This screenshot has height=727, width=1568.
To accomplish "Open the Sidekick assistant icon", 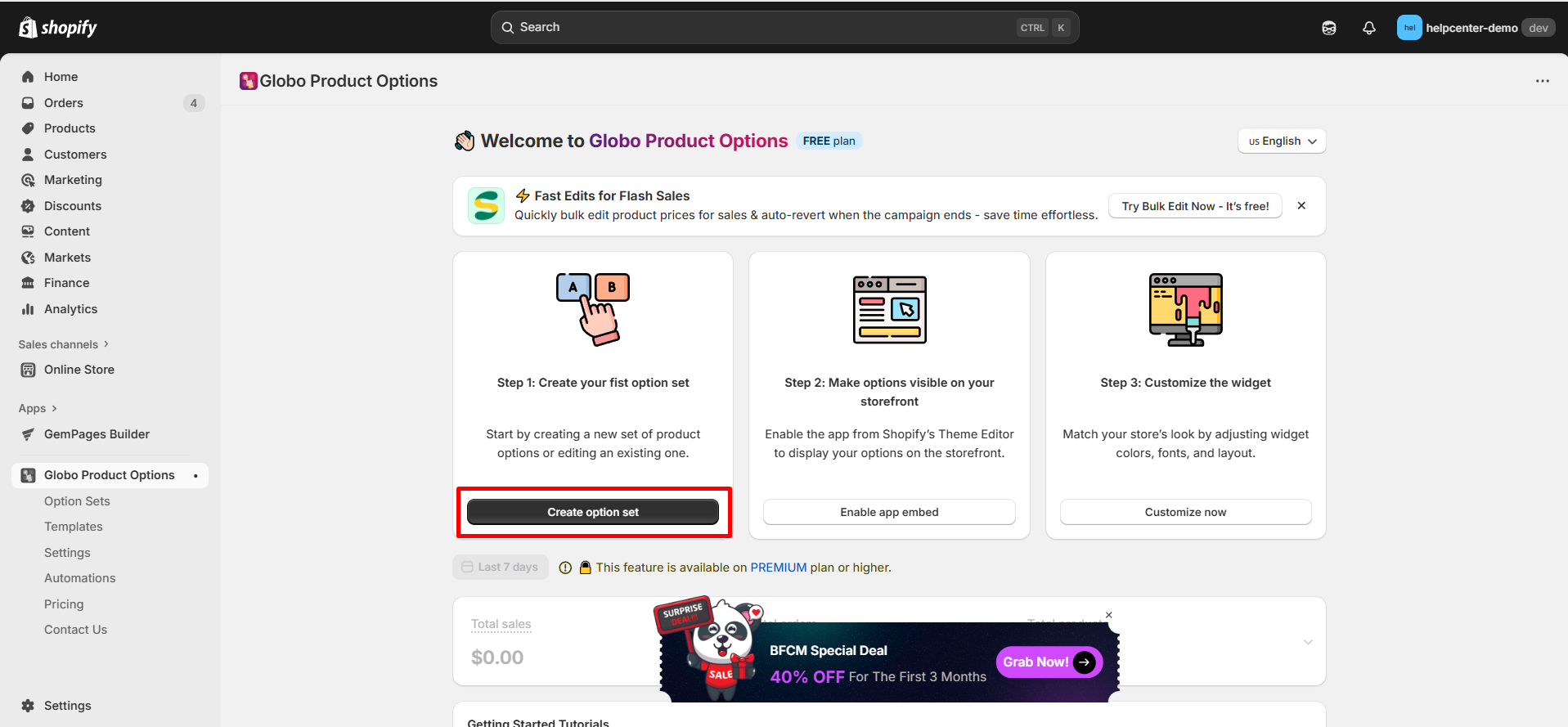I will [1329, 28].
